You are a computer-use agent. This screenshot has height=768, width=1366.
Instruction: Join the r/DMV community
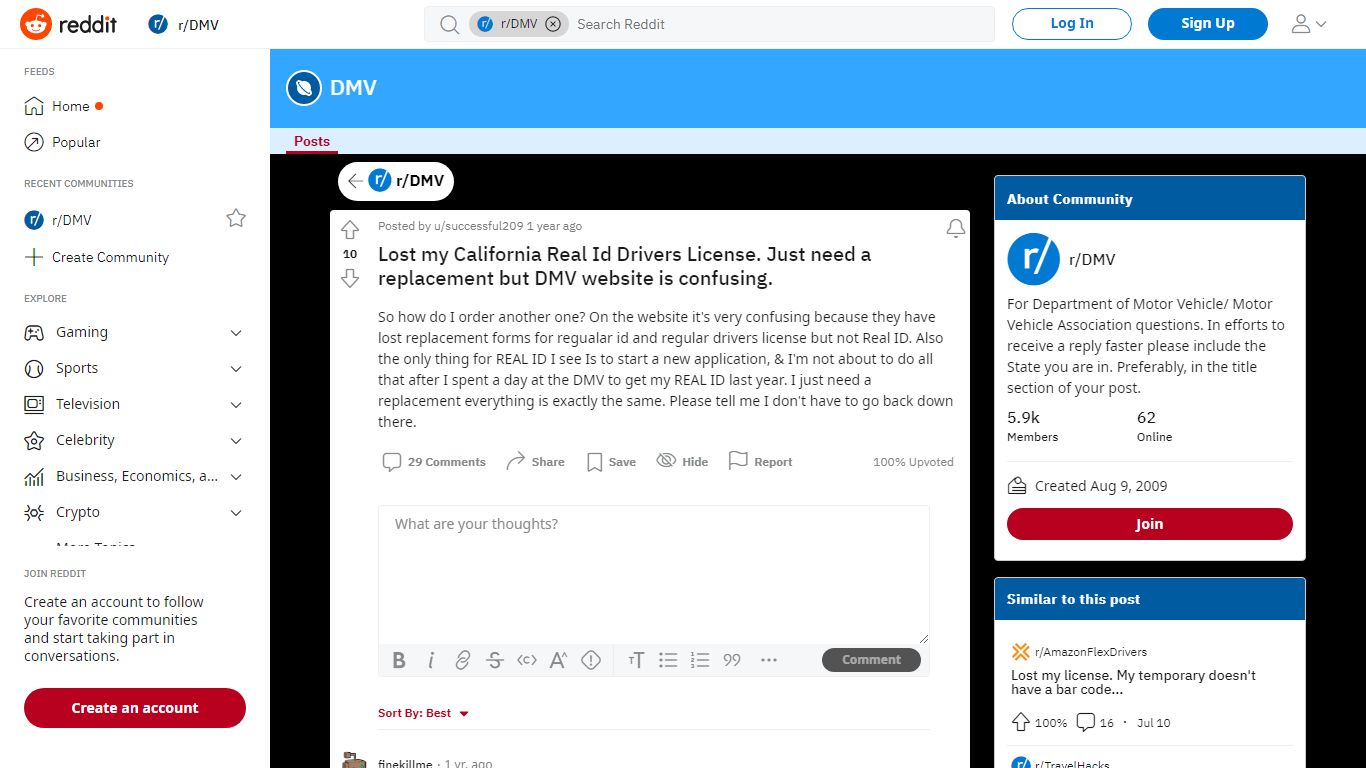(1150, 524)
